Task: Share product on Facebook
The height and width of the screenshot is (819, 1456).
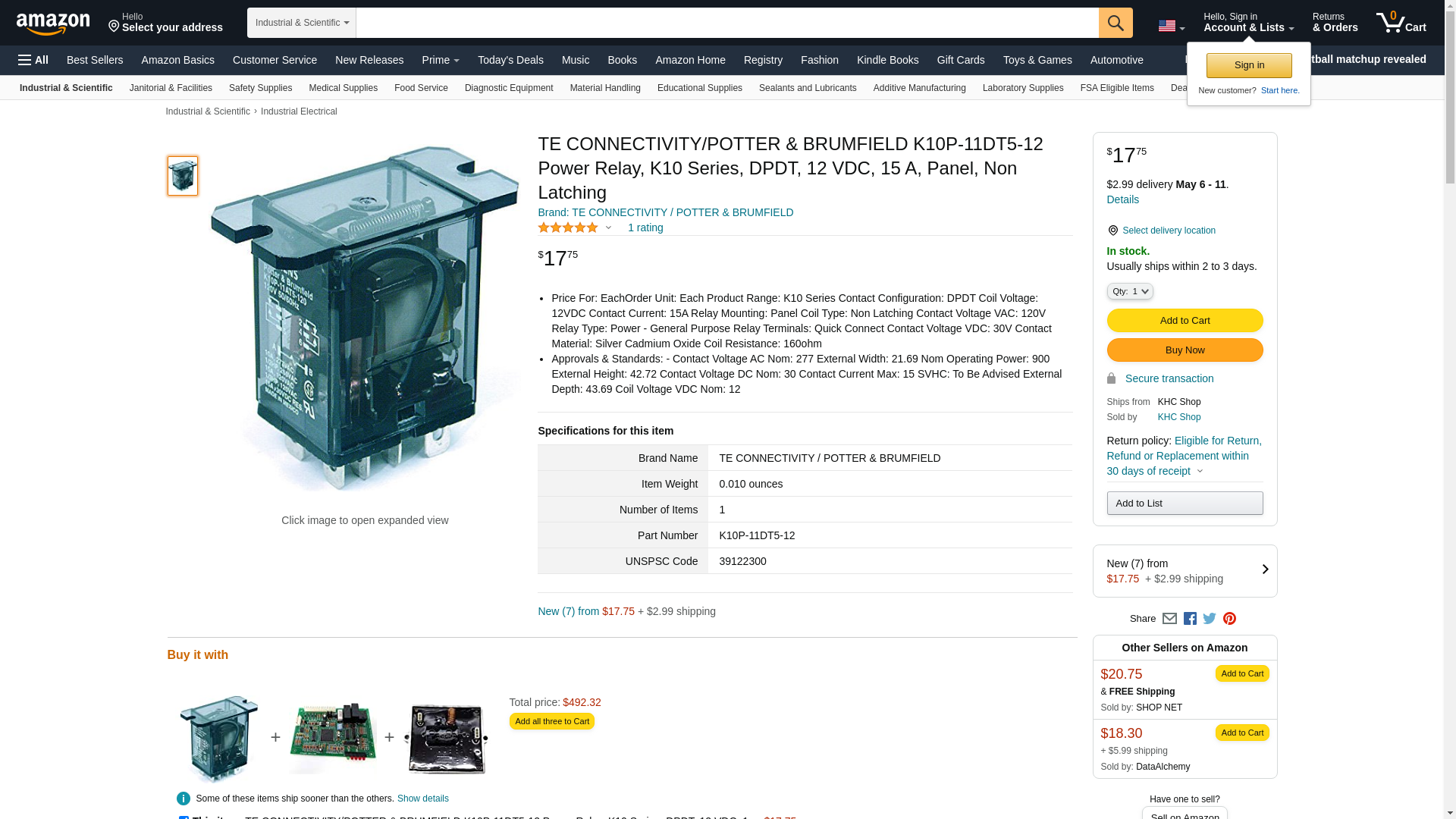Action: point(1190,619)
